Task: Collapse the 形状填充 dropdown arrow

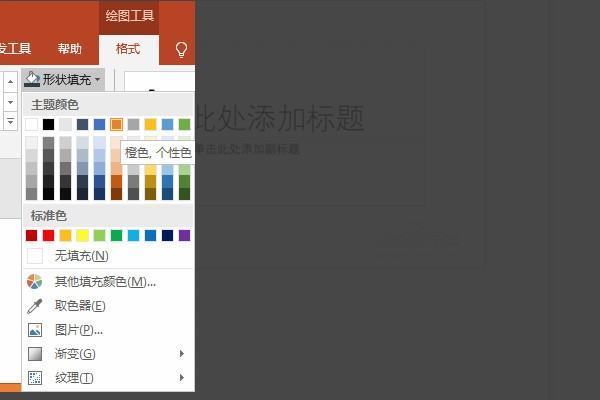Action: click(x=97, y=80)
